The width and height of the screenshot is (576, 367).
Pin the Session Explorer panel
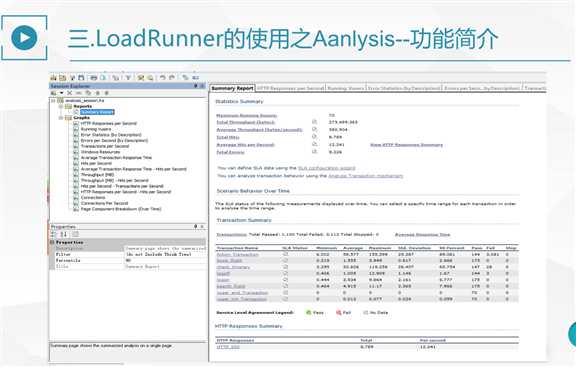click(196, 86)
